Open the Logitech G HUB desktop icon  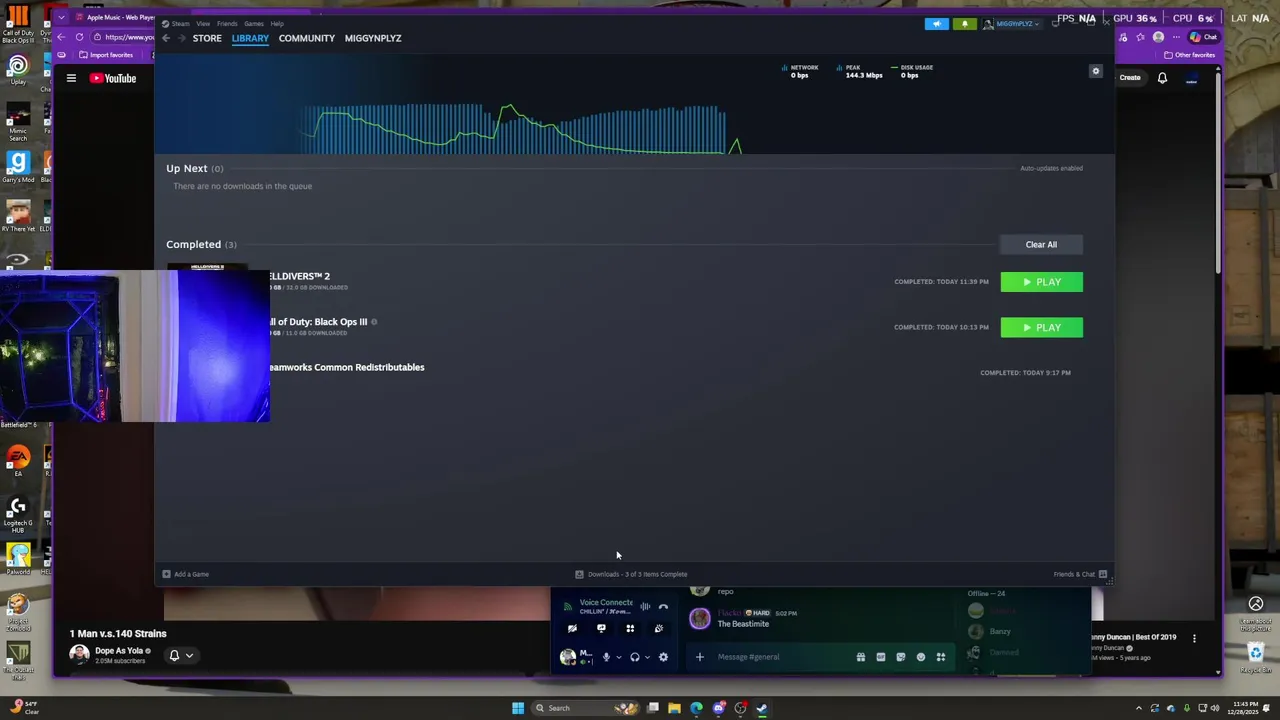click(x=18, y=516)
